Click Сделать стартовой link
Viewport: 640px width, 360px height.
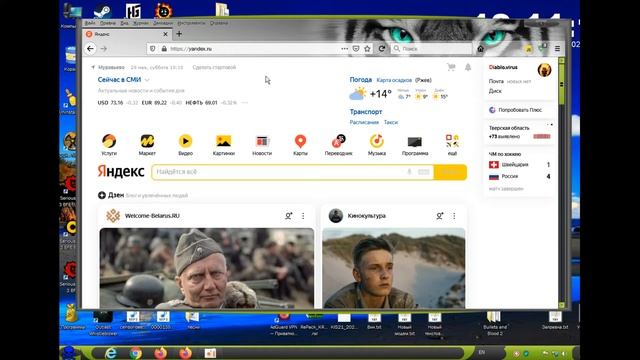214,67
